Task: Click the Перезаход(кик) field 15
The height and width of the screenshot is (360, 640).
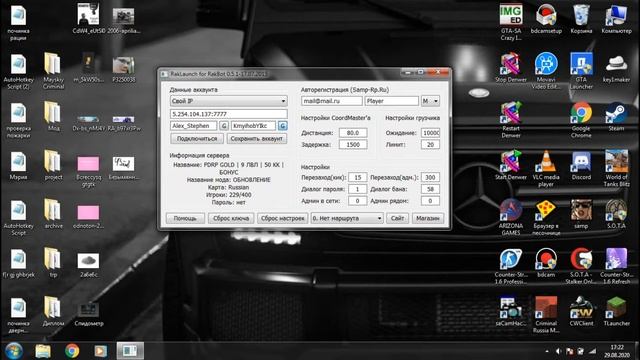Action: (x=358, y=177)
